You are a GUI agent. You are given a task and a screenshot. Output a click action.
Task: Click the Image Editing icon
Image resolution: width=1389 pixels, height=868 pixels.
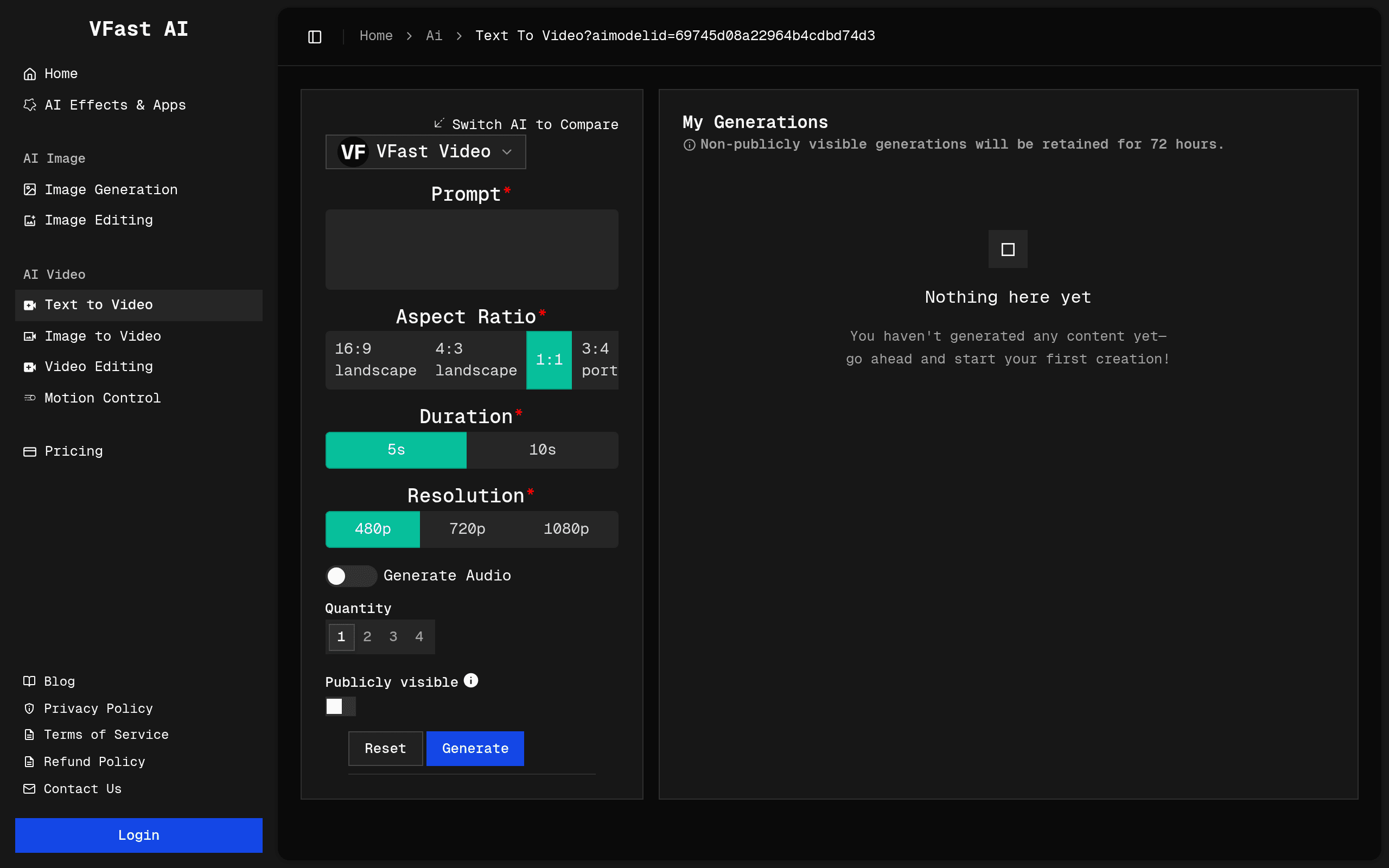point(30,220)
